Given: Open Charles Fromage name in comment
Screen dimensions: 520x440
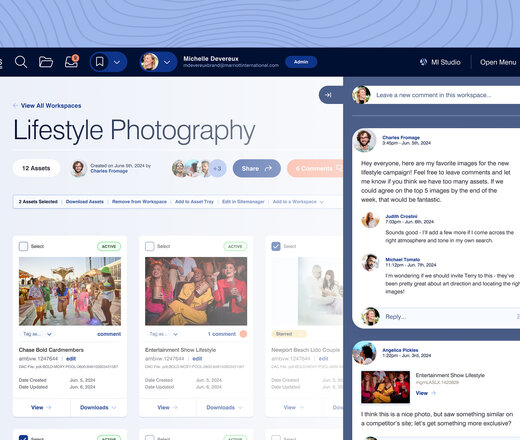Looking at the screenshot, I should (x=401, y=137).
